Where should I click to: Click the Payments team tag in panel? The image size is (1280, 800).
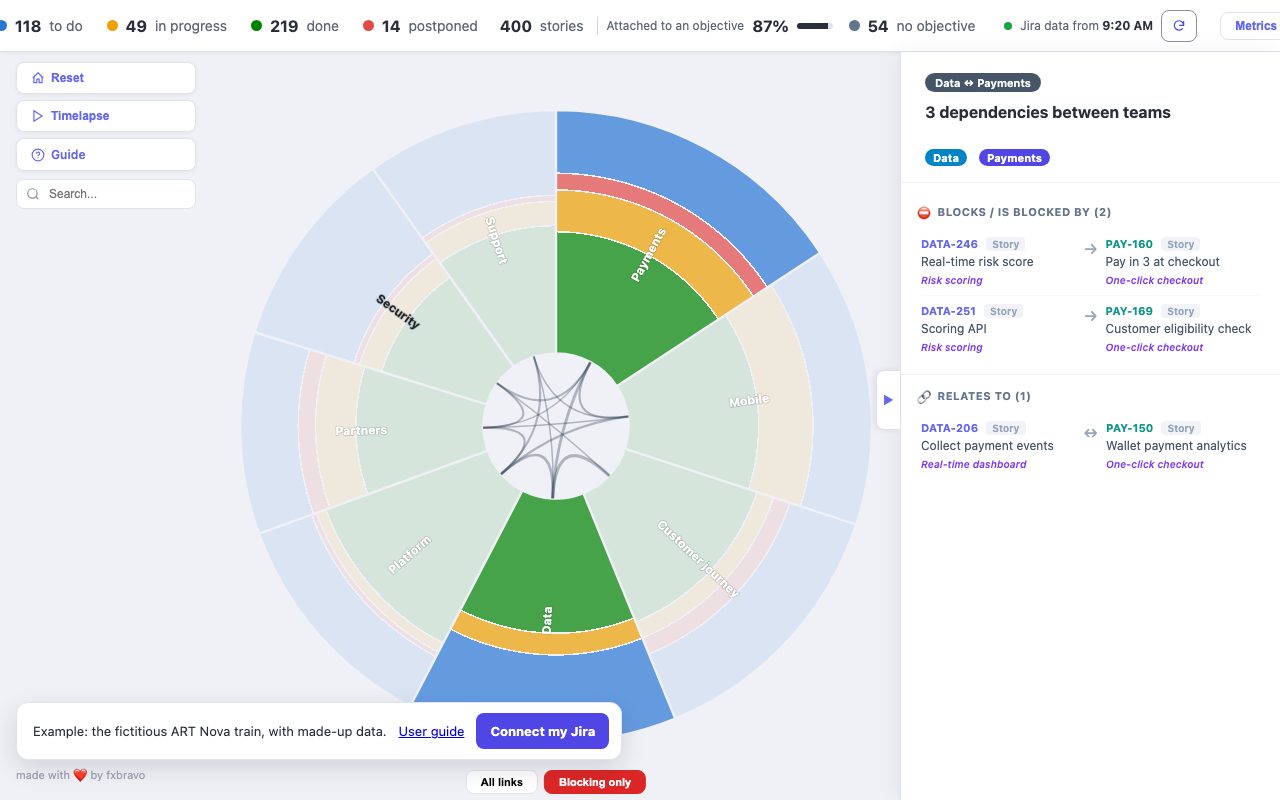tap(1014, 158)
